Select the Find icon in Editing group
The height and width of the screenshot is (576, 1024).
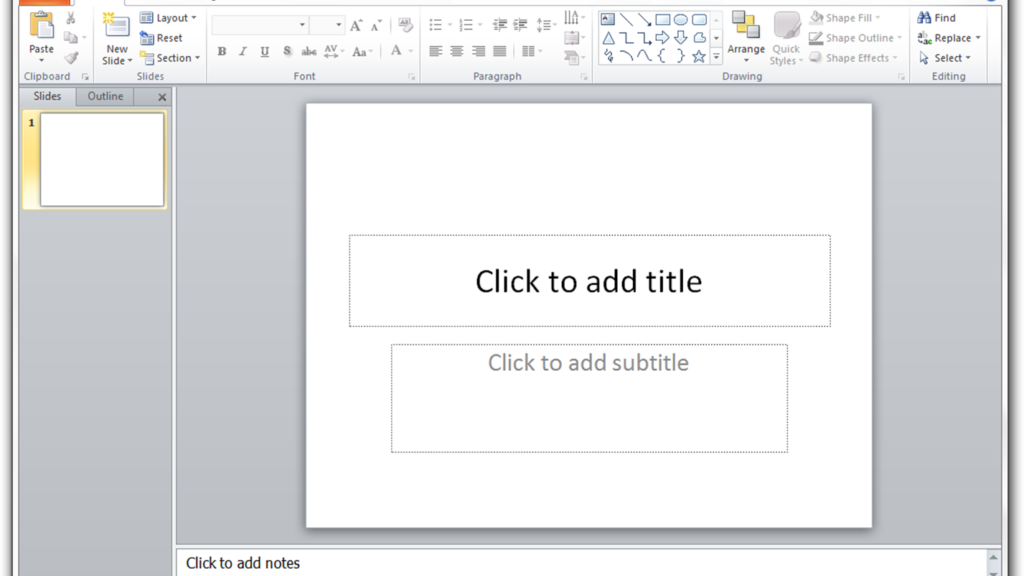coord(938,17)
